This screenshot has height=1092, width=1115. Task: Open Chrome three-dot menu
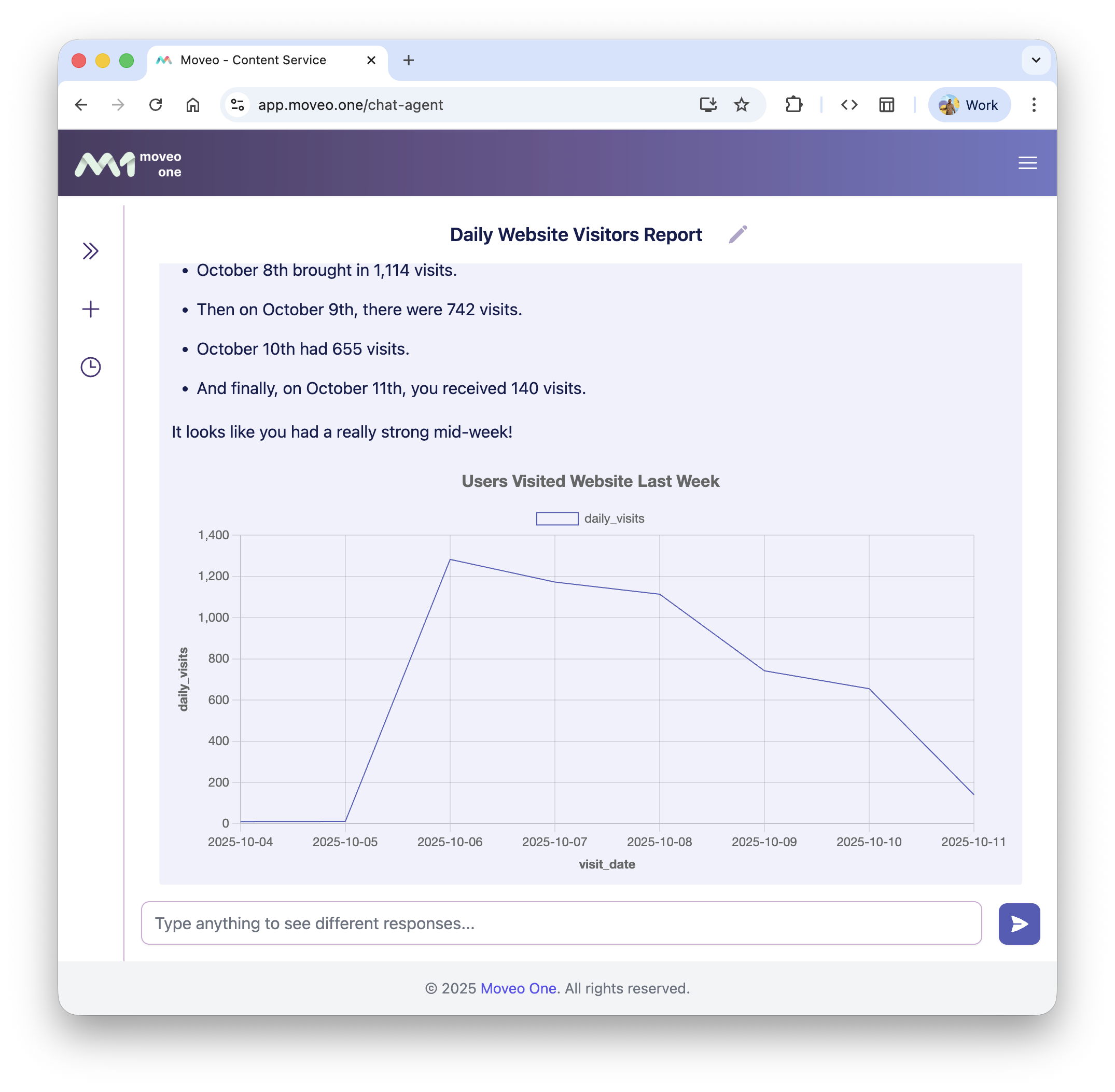pos(1034,105)
